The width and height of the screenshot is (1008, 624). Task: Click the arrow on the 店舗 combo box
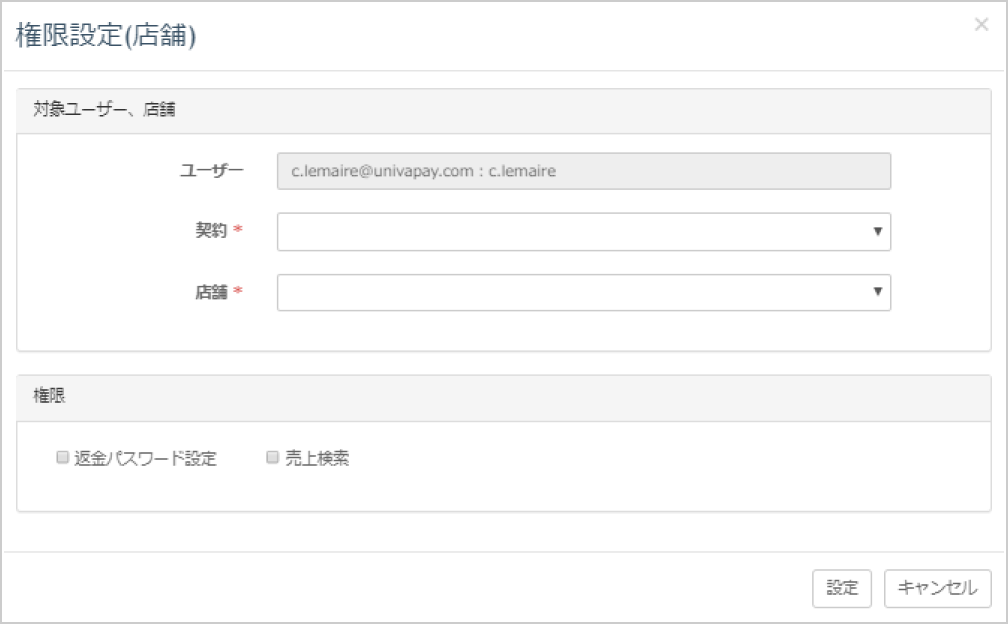click(877, 293)
